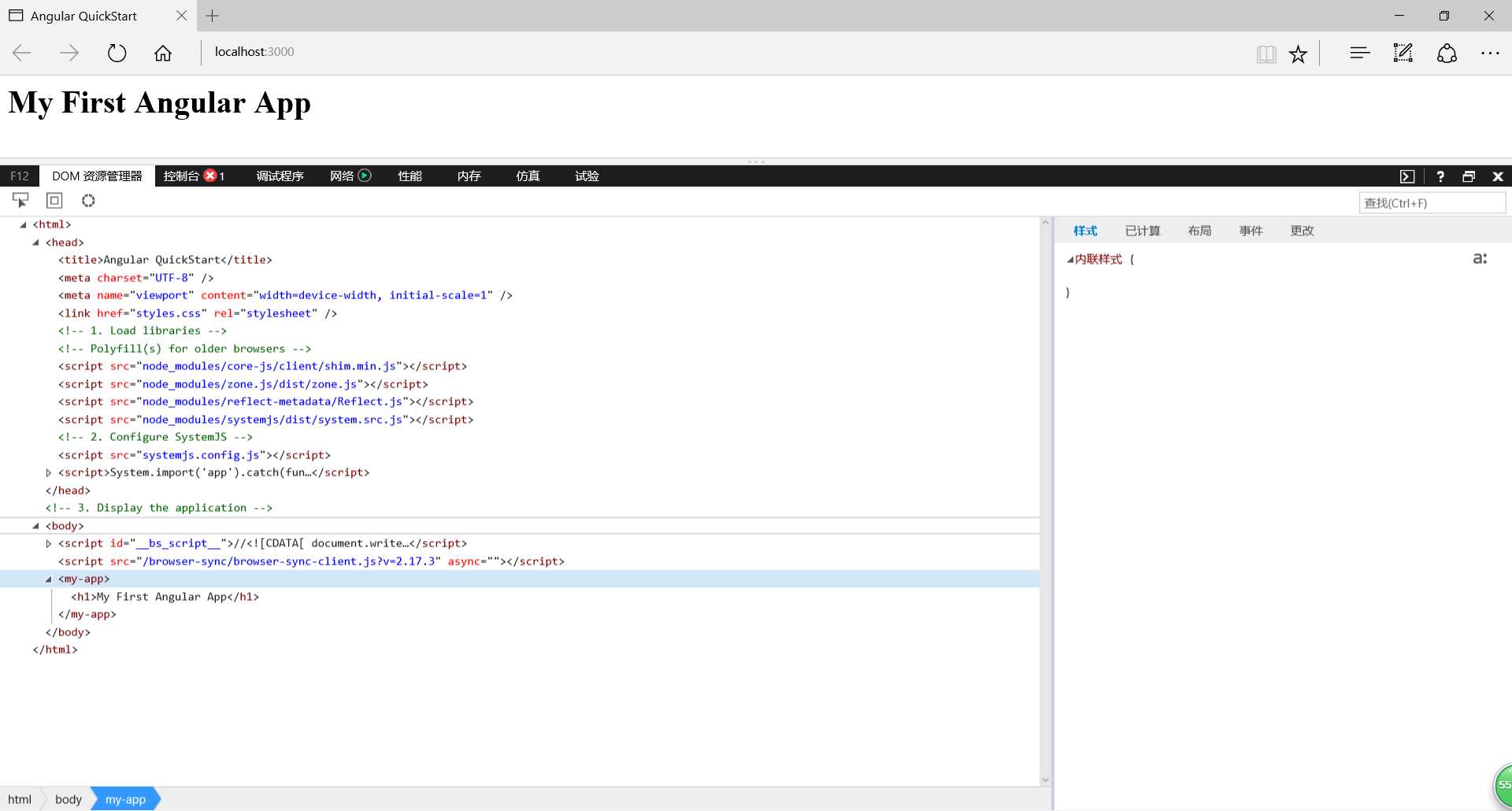
Task: Select the browser-sync-client.js script line
Action: coord(311,561)
